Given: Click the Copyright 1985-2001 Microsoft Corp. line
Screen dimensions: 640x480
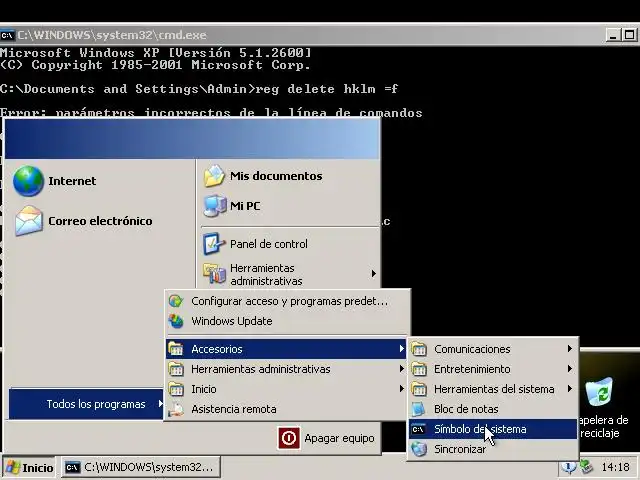Looking at the screenshot, I should [x=155, y=65].
